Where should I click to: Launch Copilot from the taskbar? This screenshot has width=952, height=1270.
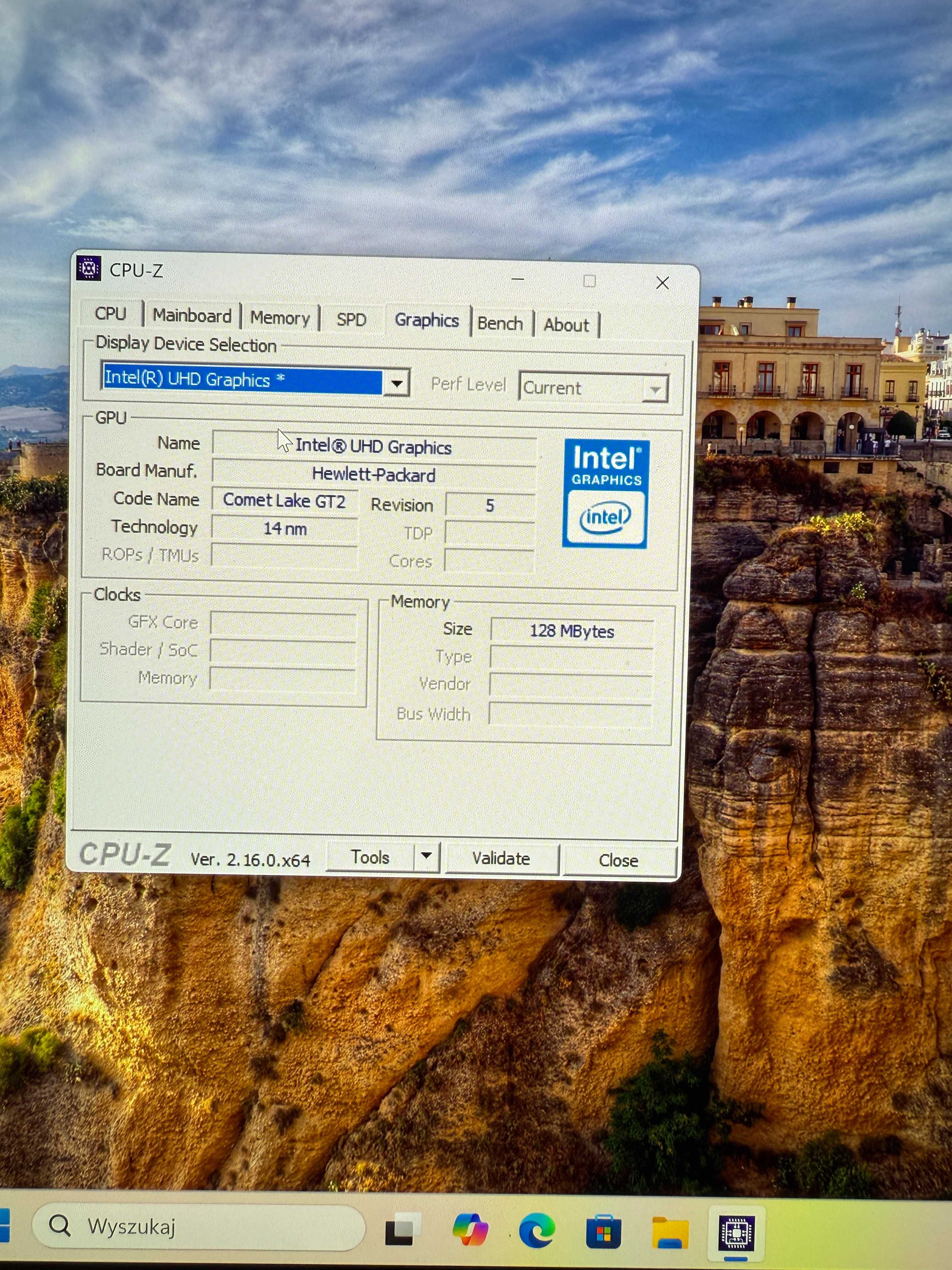pyautogui.click(x=470, y=1230)
